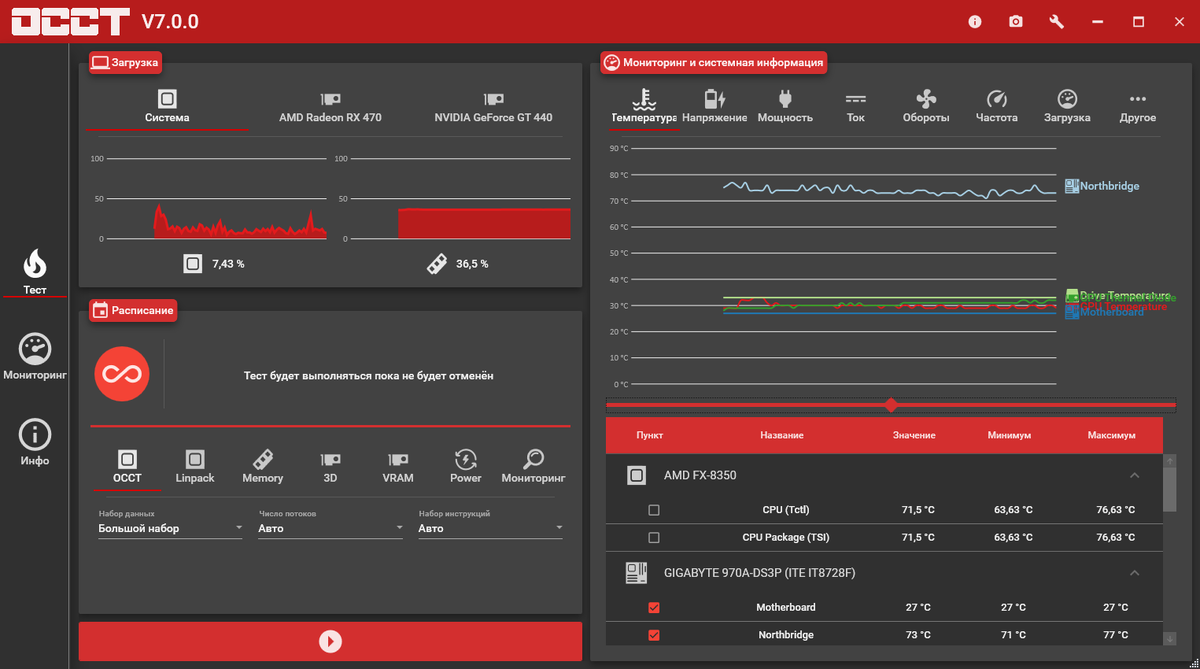Open the Число потоков dropdown
Screen dimensions: 1200x669
click(x=330, y=527)
